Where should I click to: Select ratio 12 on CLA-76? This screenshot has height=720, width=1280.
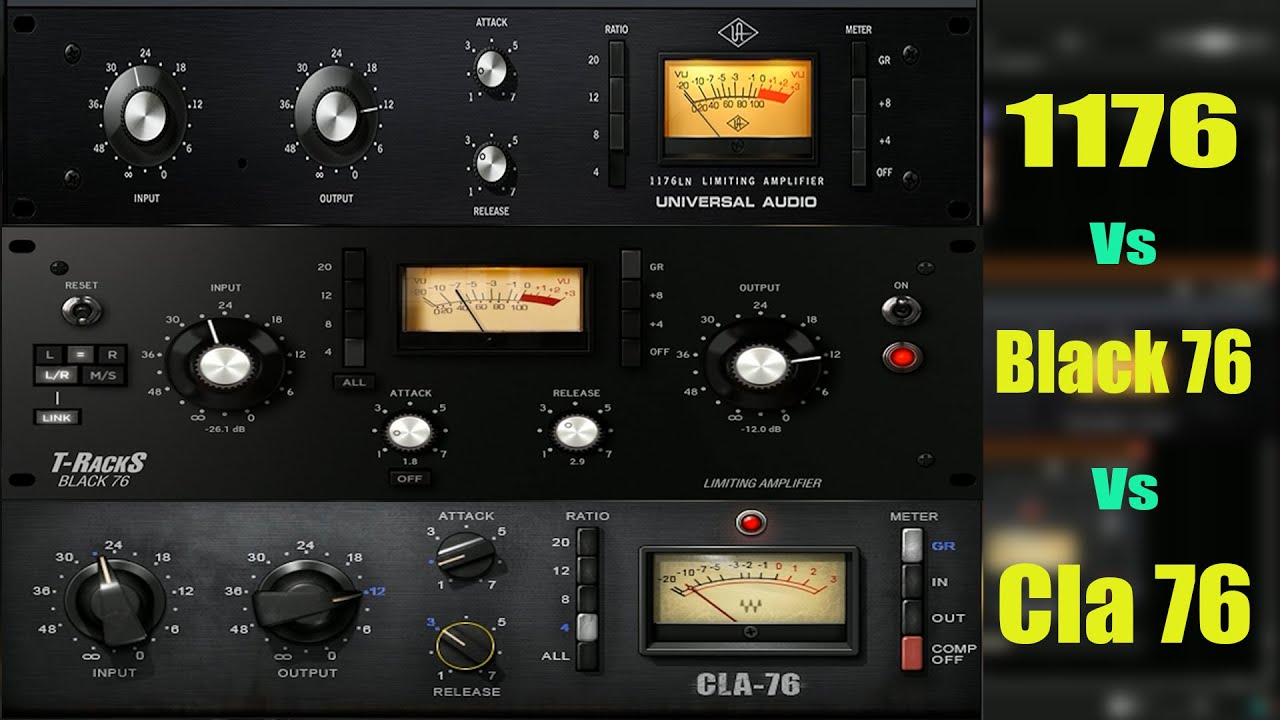pyautogui.click(x=589, y=570)
